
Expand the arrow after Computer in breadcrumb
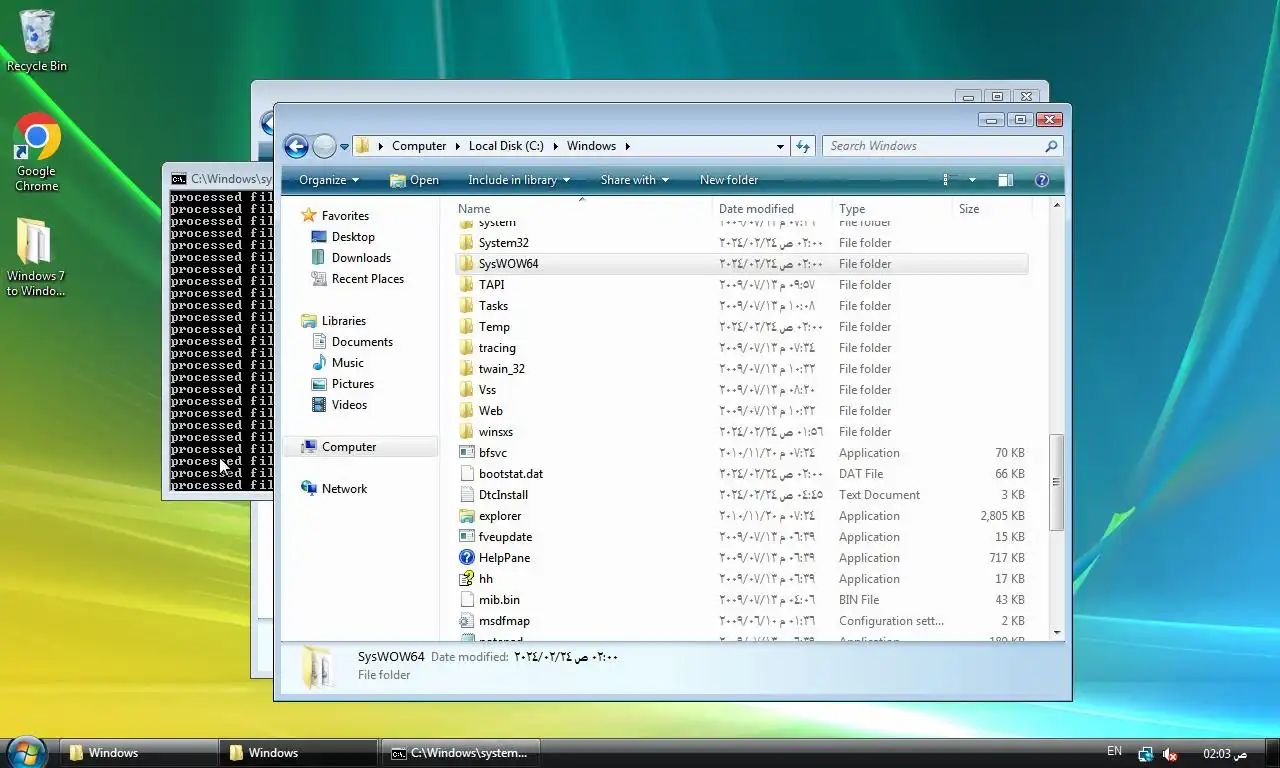tap(456, 146)
